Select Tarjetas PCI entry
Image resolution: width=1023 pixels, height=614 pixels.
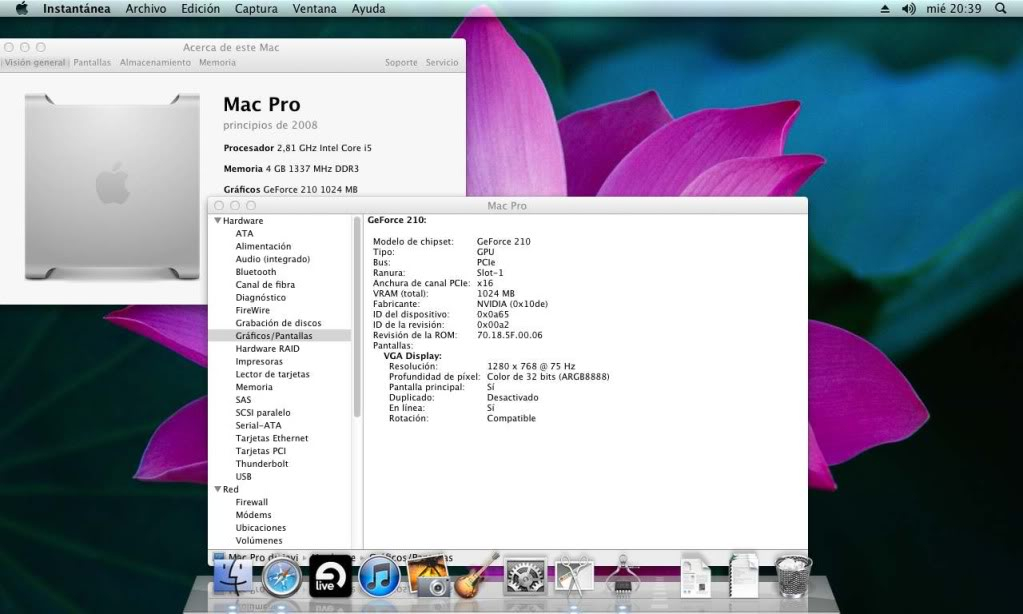[x=260, y=451]
